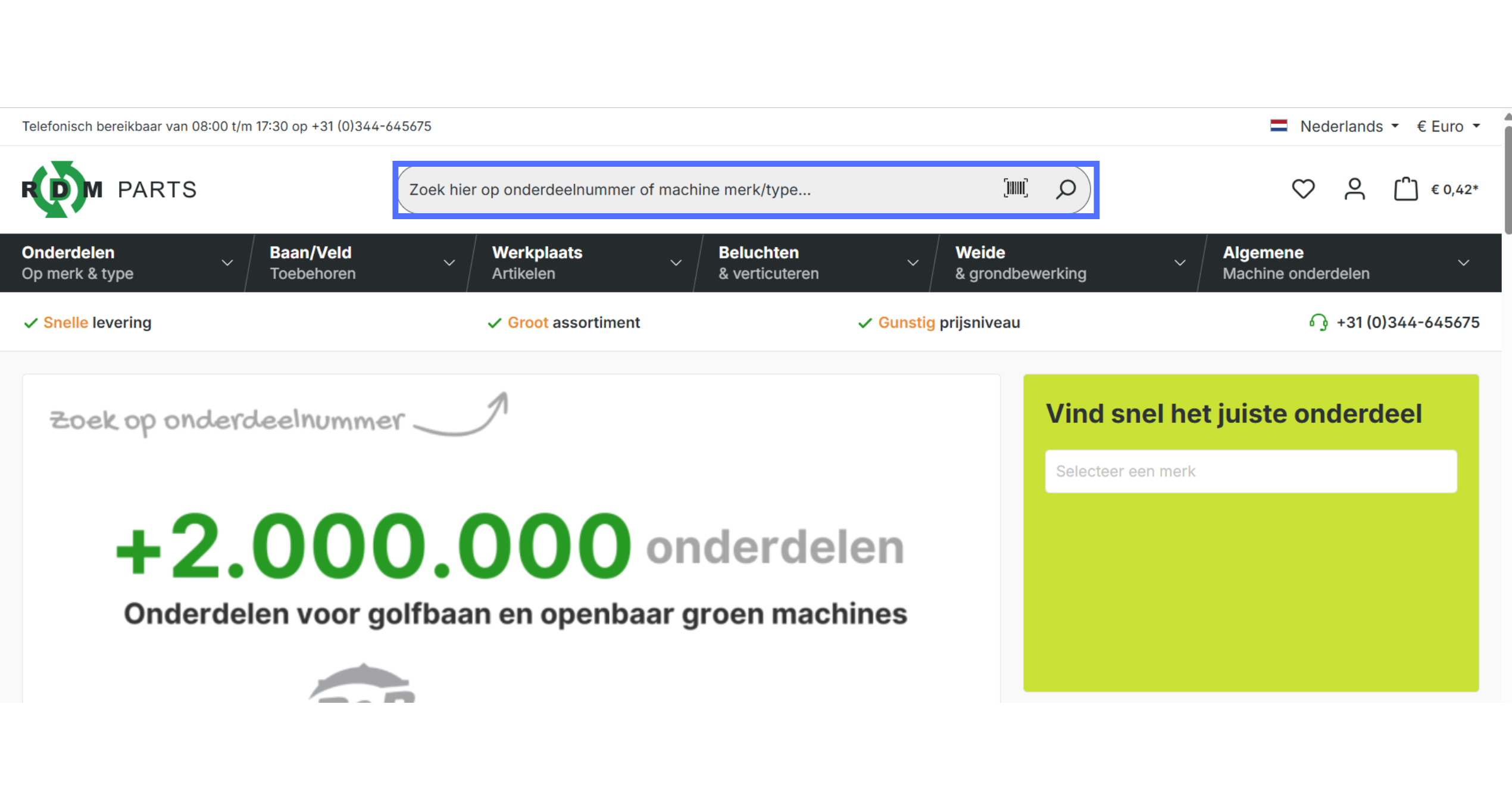Click the magnifying glass search icon
This screenshot has height=810, width=1512.
coord(1066,189)
